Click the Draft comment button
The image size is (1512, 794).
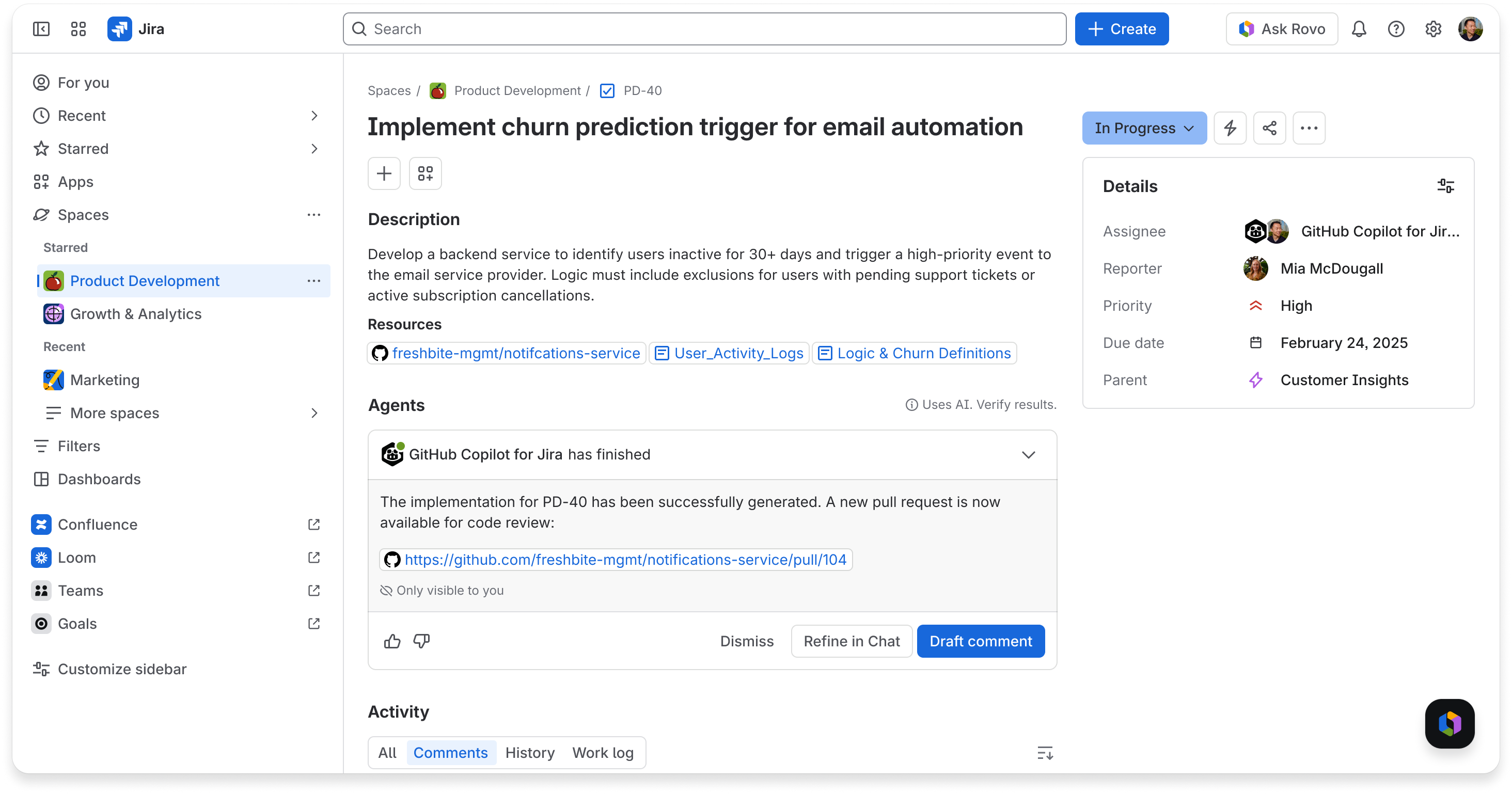coord(980,641)
